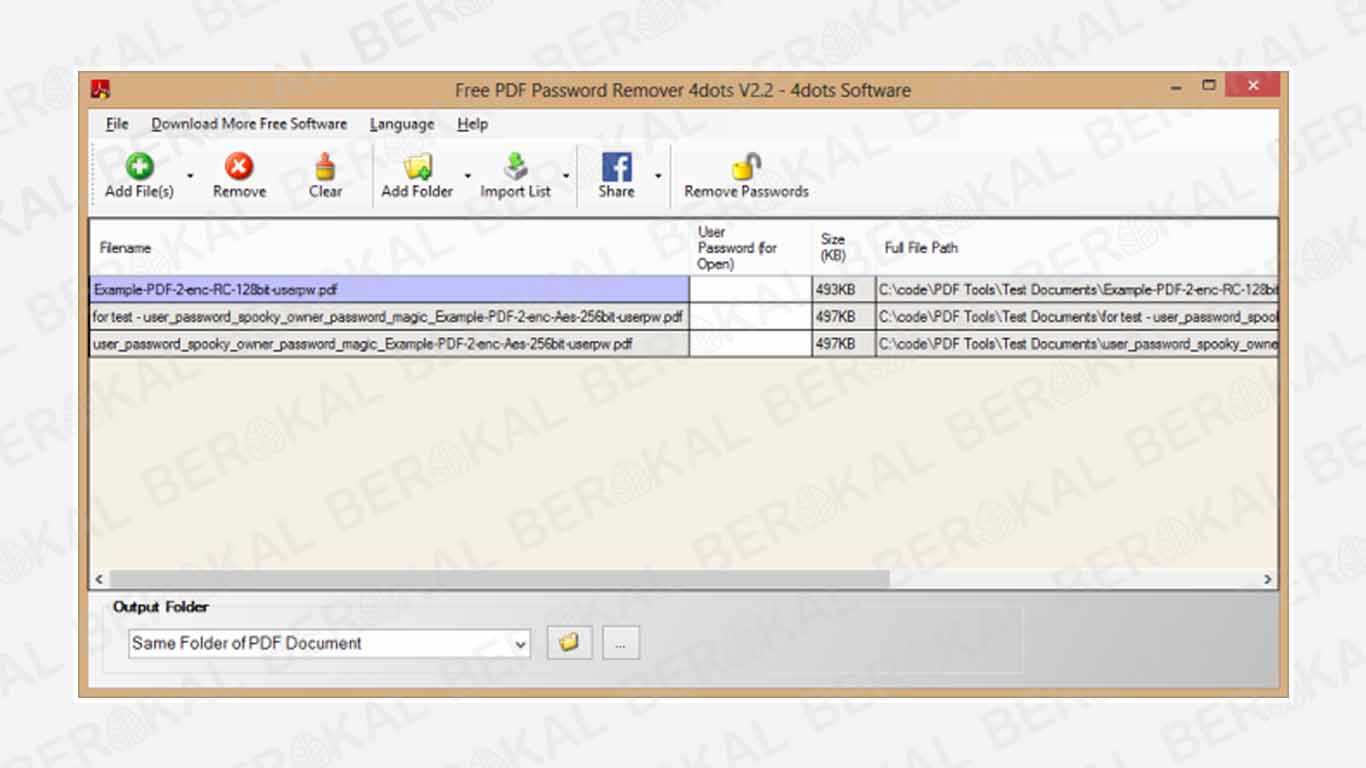Open the output folder with yellow folder icon

pyautogui.click(x=569, y=643)
